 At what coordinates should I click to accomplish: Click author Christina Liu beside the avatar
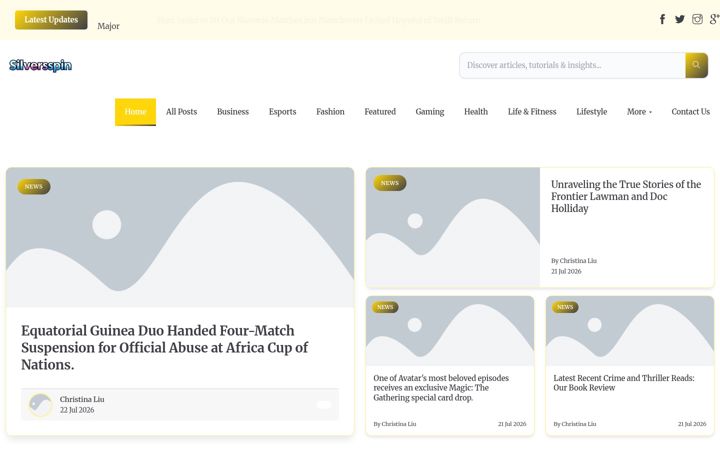point(82,399)
